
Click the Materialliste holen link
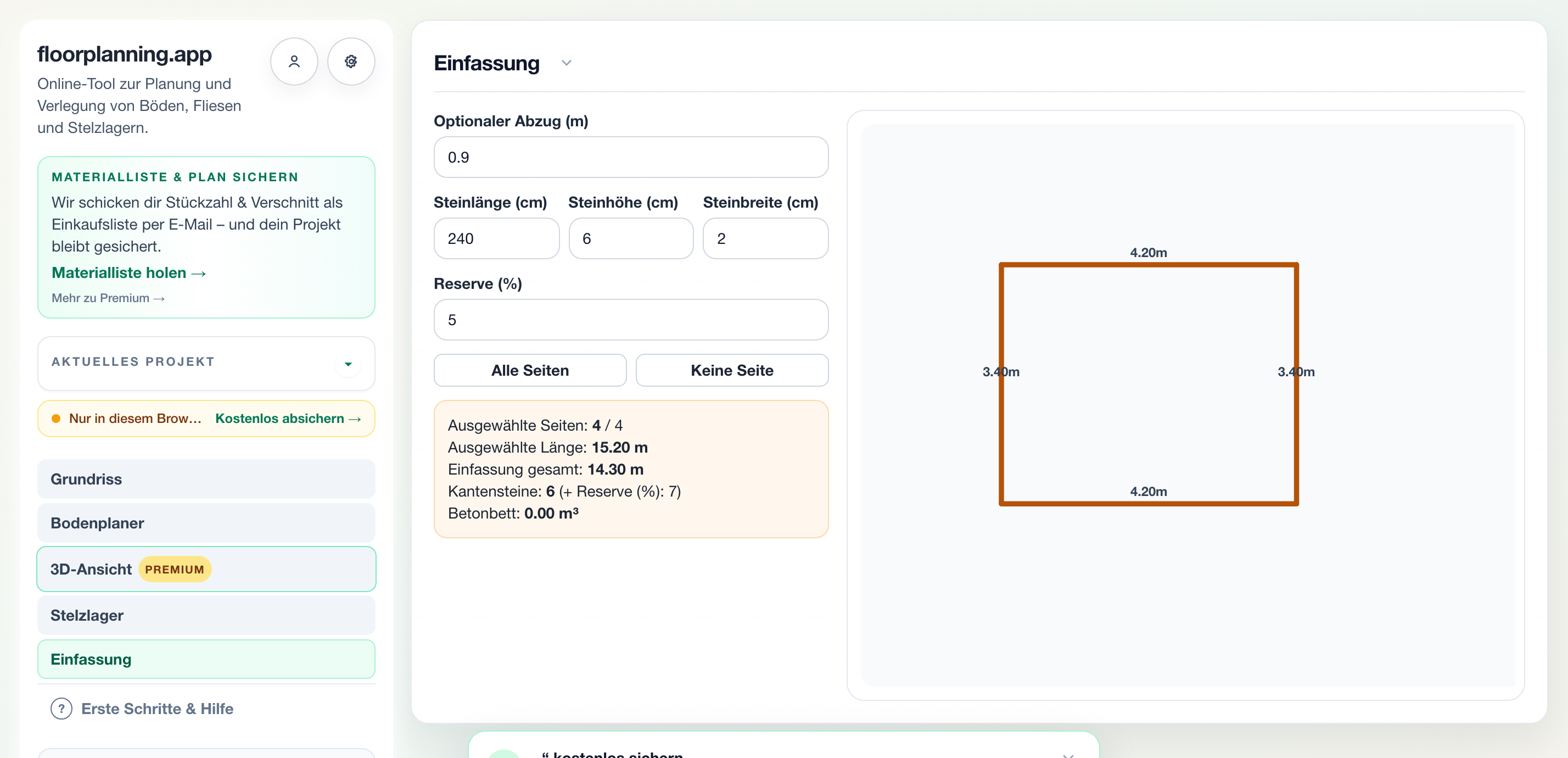[129, 273]
